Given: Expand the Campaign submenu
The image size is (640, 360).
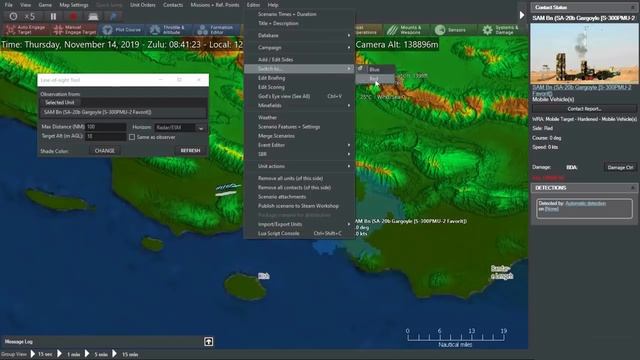Looking at the screenshot, I should click(299, 47).
